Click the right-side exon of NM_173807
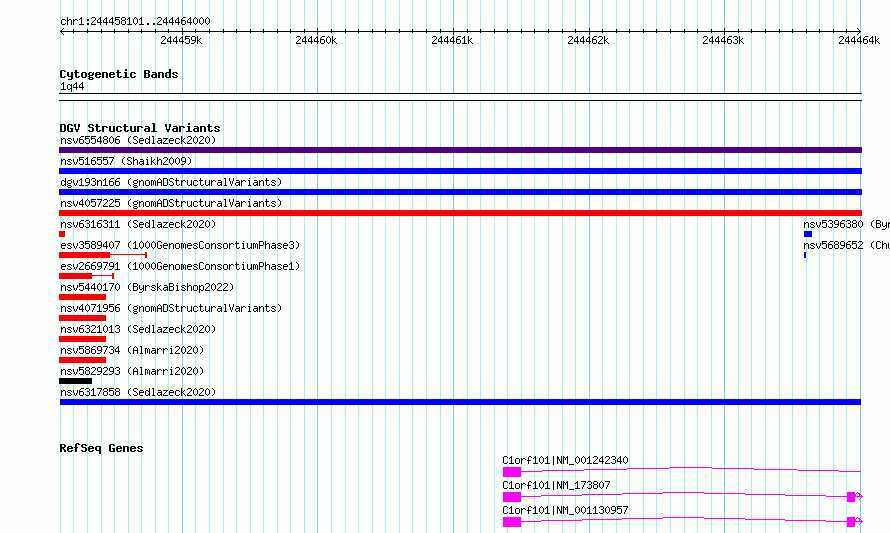The height and width of the screenshot is (533, 890). pos(851,497)
